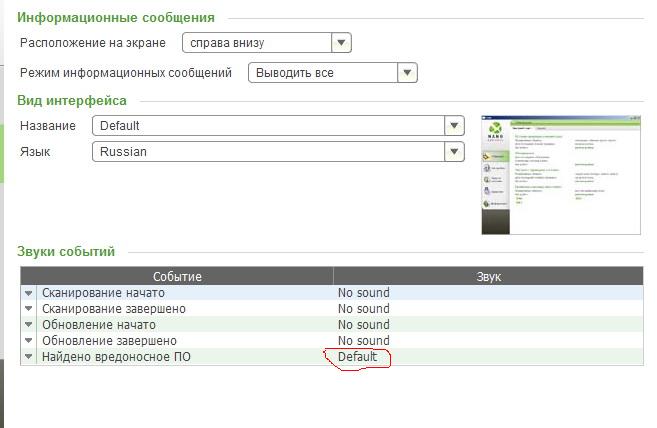657x428 pixels.
Task: Click arrow icon beside Сканирование начато
Action: tap(29, 293)
